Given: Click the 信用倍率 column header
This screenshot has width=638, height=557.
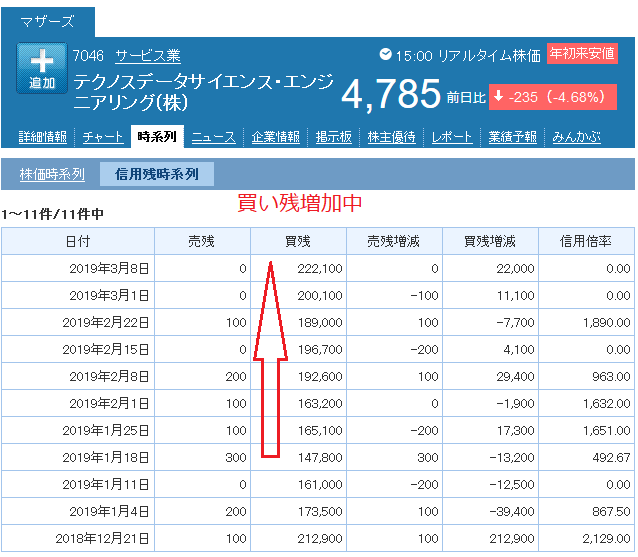Looking at the screenshot, I should click(x=585, y=241).
